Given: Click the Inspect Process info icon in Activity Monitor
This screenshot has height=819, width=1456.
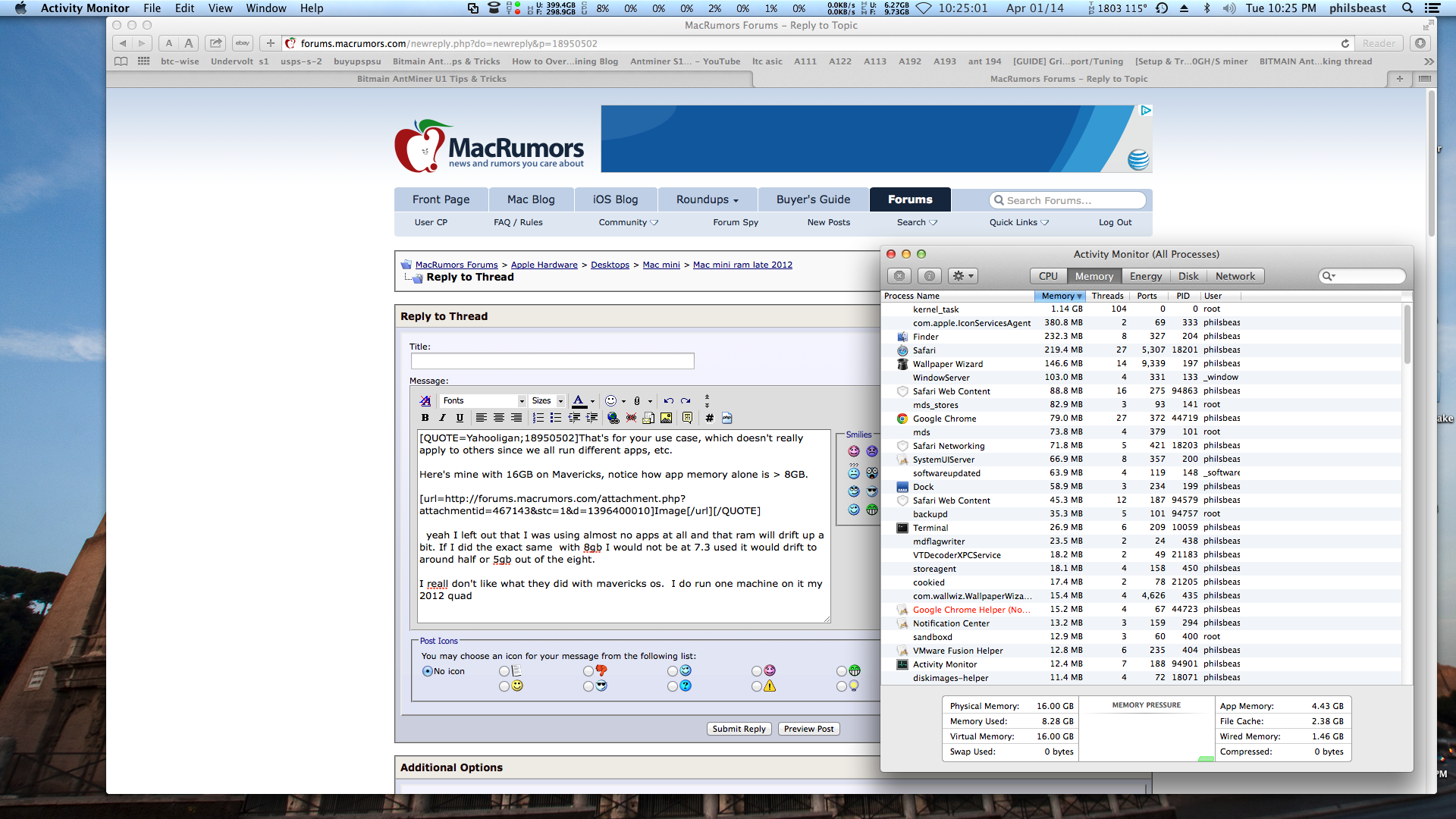Looking at the screenshot, I should coord(930,276).
